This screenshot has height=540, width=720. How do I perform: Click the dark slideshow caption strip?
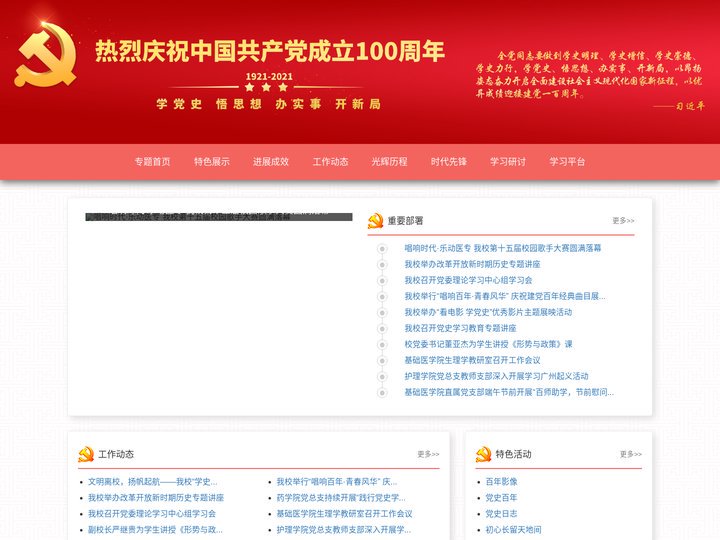point(219,217)
